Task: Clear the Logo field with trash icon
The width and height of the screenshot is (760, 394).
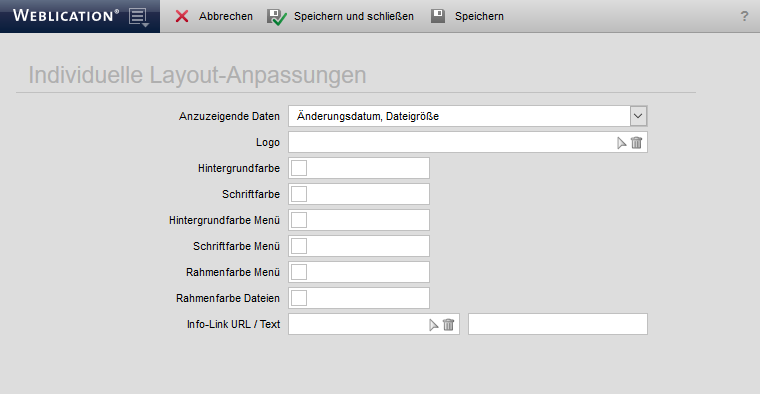Action: coord(636,142)
